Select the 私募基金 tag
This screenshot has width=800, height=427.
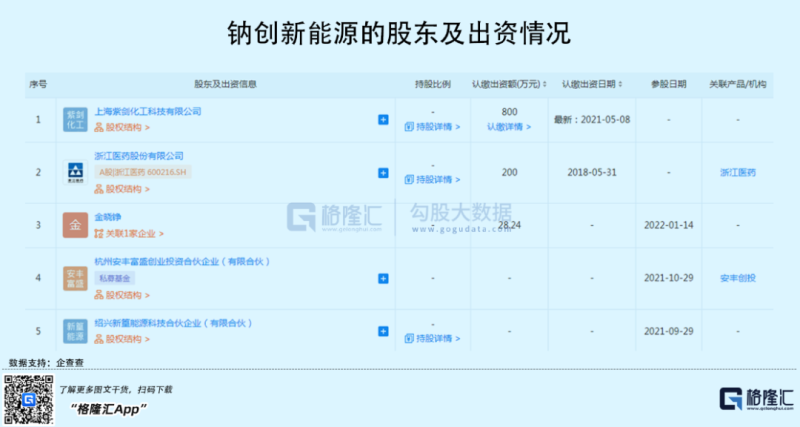point(115,278)
